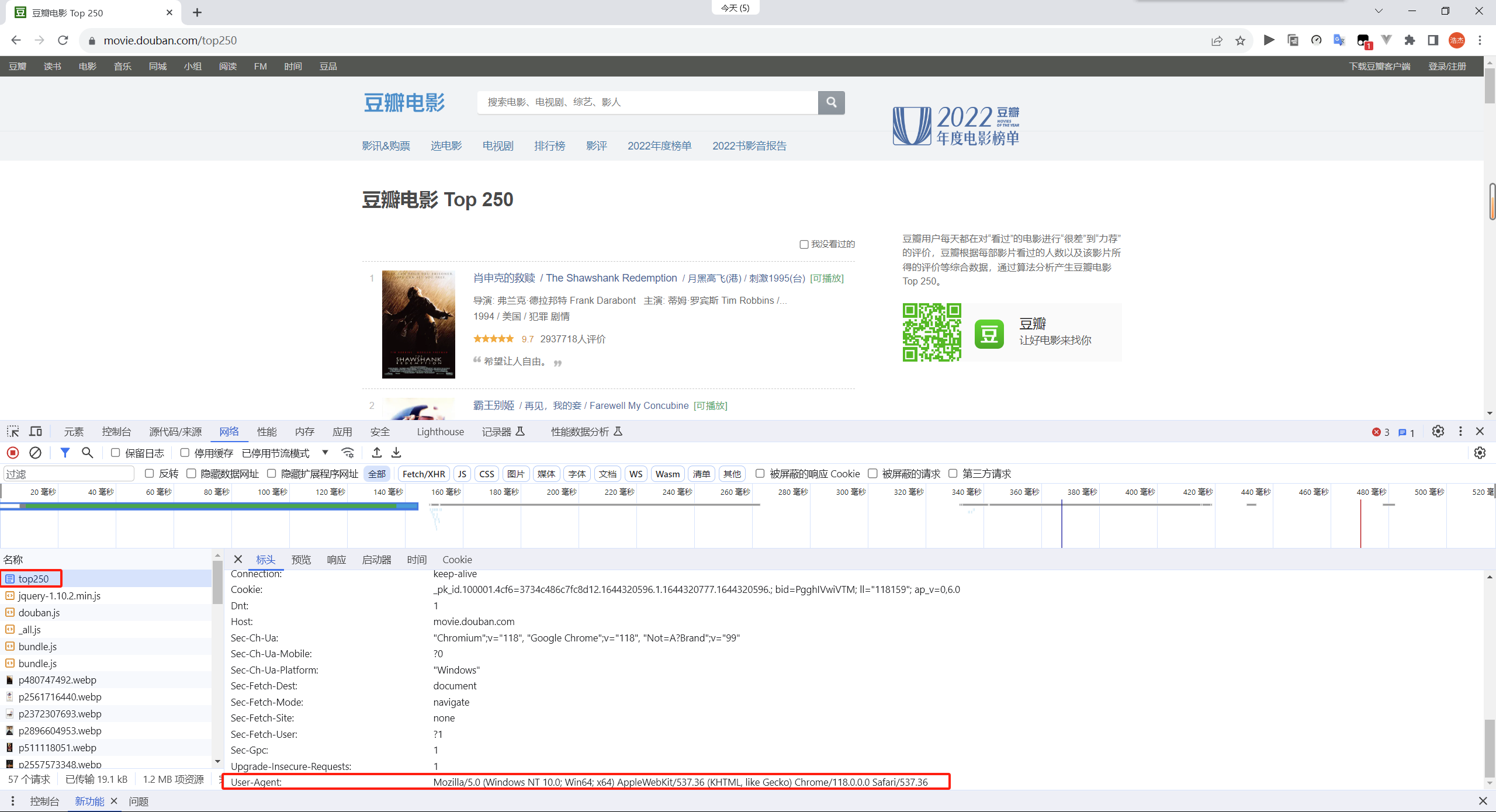The width and height of the screenshot is (1496, 812).
Task: Check 第三方请求 option
Action: (953, 473)
